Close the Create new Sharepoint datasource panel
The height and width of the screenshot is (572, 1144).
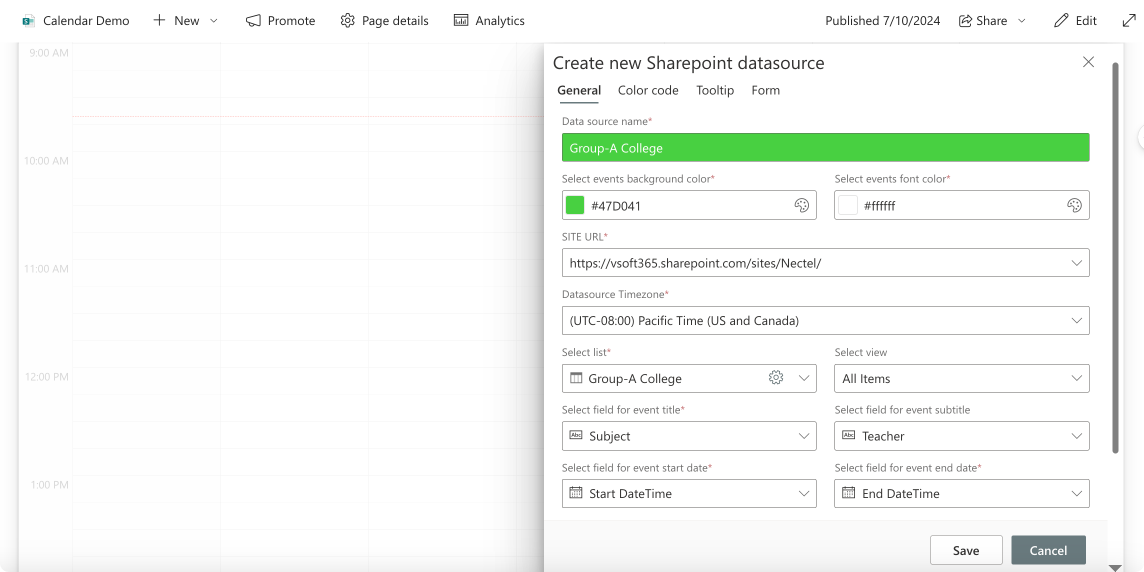[1089, 62]
